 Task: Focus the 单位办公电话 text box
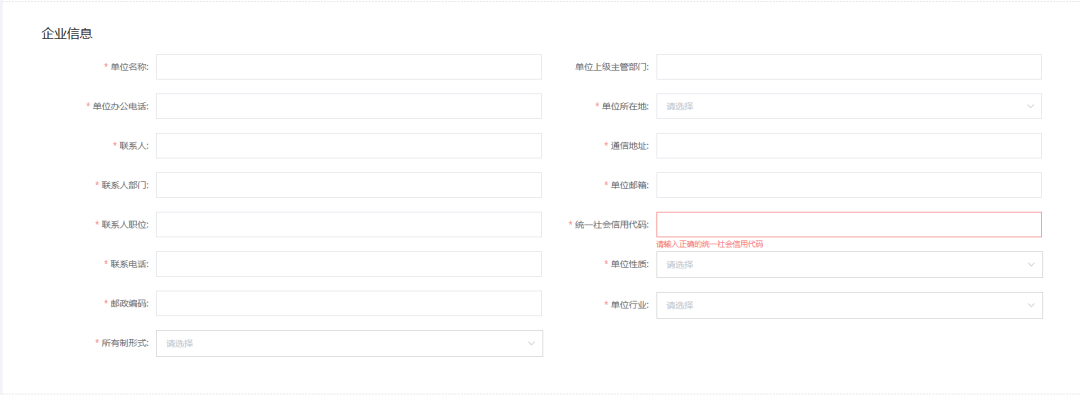349,106
